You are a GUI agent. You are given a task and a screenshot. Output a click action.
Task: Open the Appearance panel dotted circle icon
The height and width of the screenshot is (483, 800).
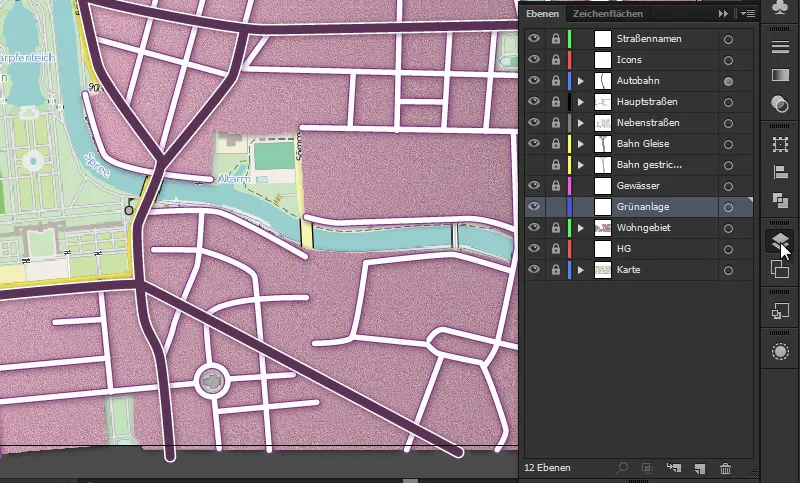780,351
